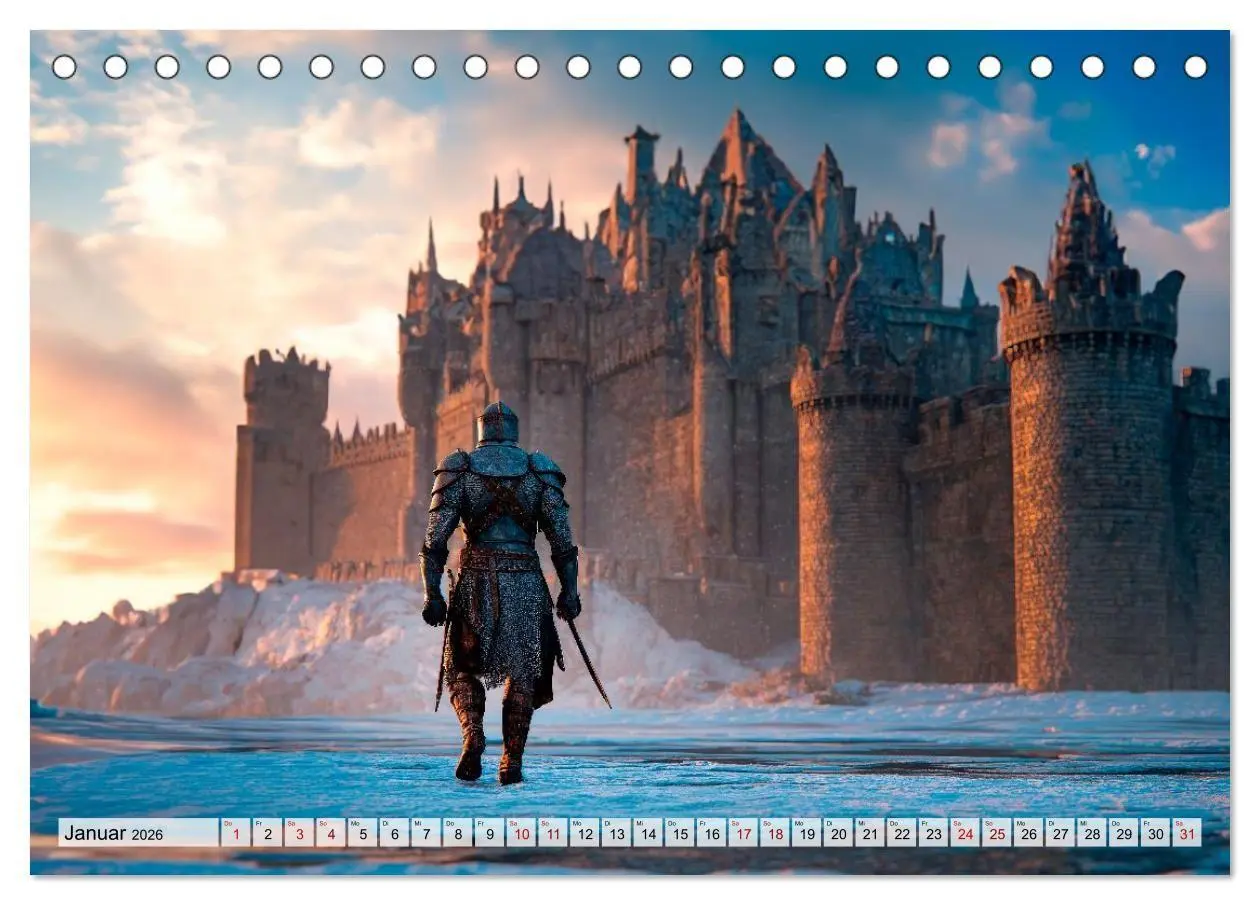
Task: Select the red date 18 cell
Action: [x=774, y=833]
